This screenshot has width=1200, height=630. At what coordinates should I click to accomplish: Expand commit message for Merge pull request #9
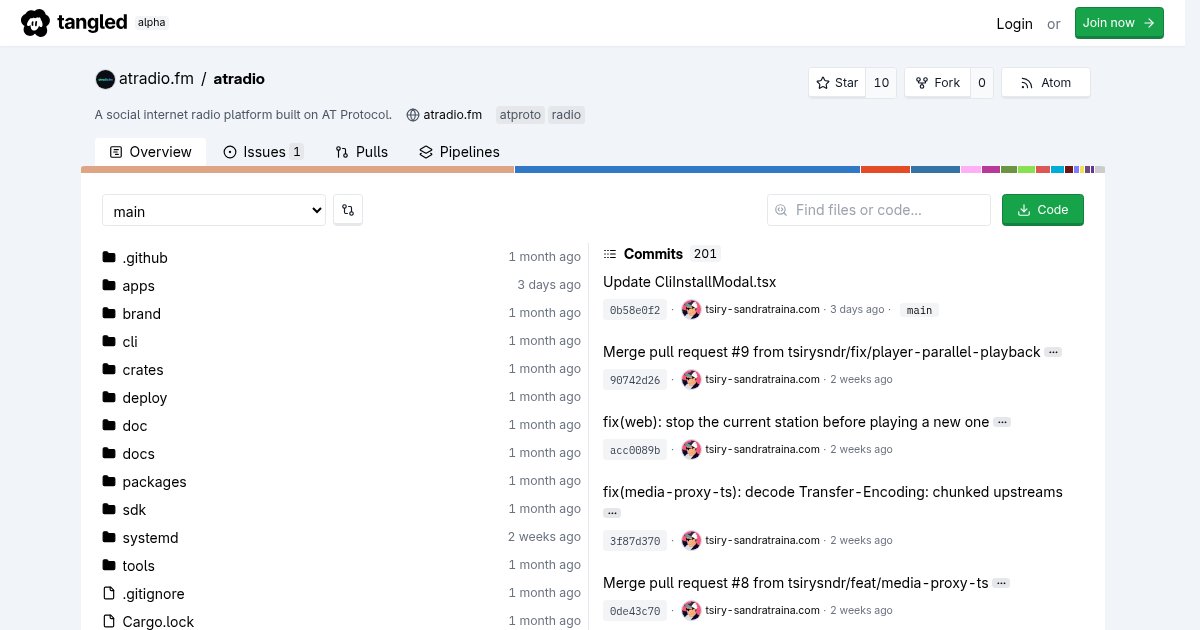tap(1053, 352)
